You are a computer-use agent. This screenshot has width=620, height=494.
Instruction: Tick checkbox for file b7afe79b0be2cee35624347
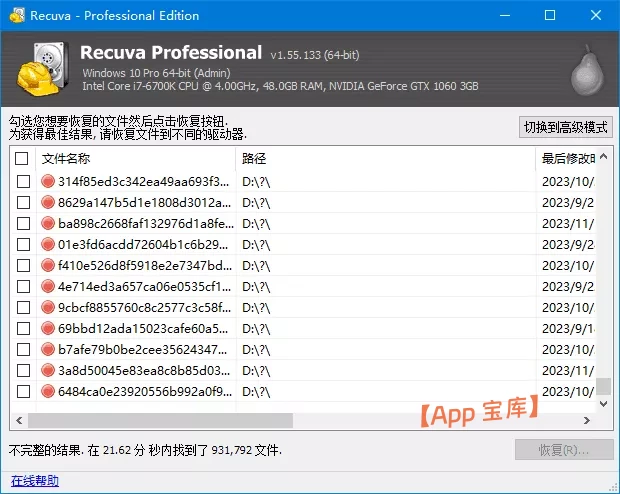pos(23,349)
